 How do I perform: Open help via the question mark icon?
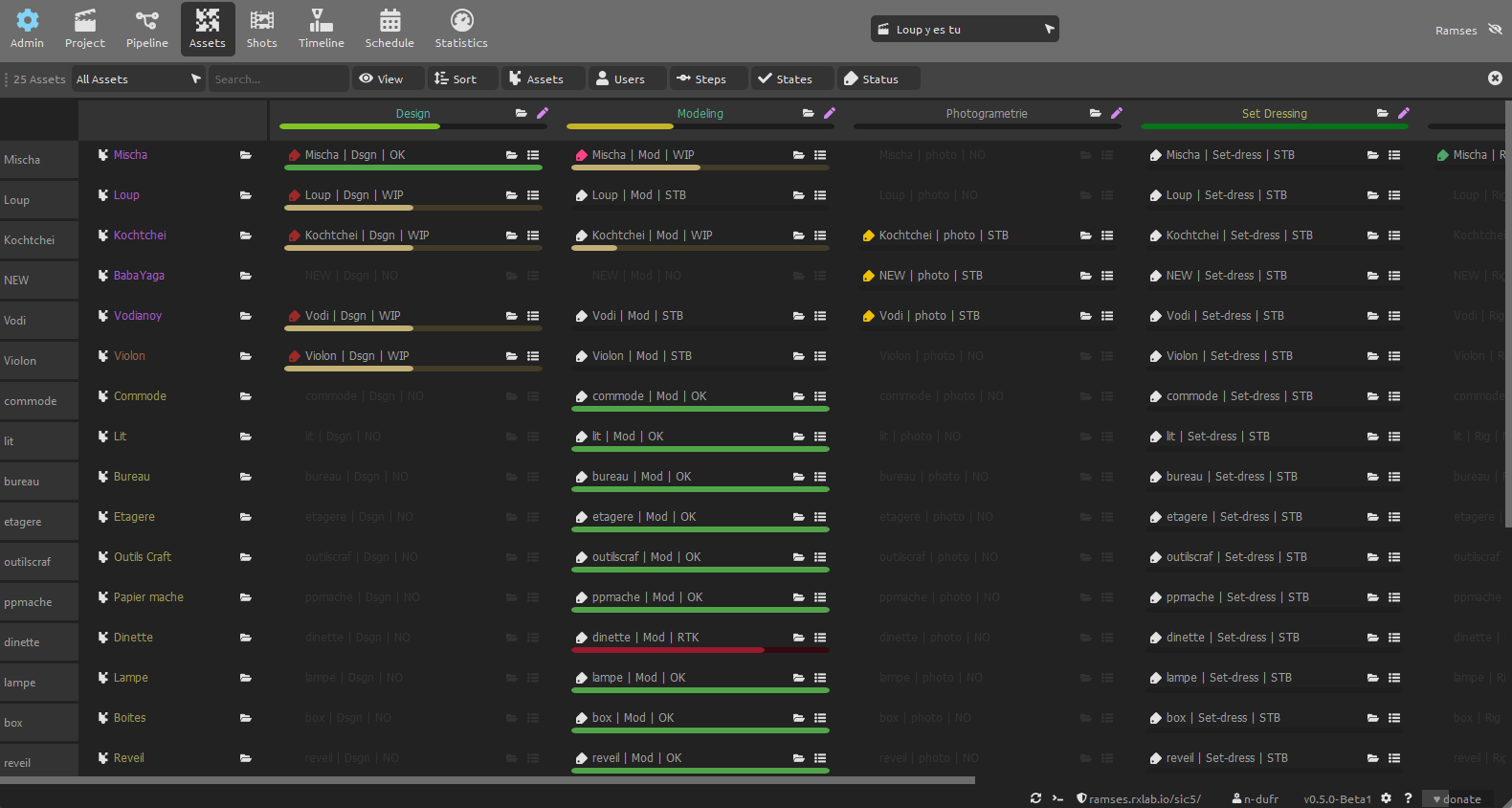click(x=1408, y=798)
